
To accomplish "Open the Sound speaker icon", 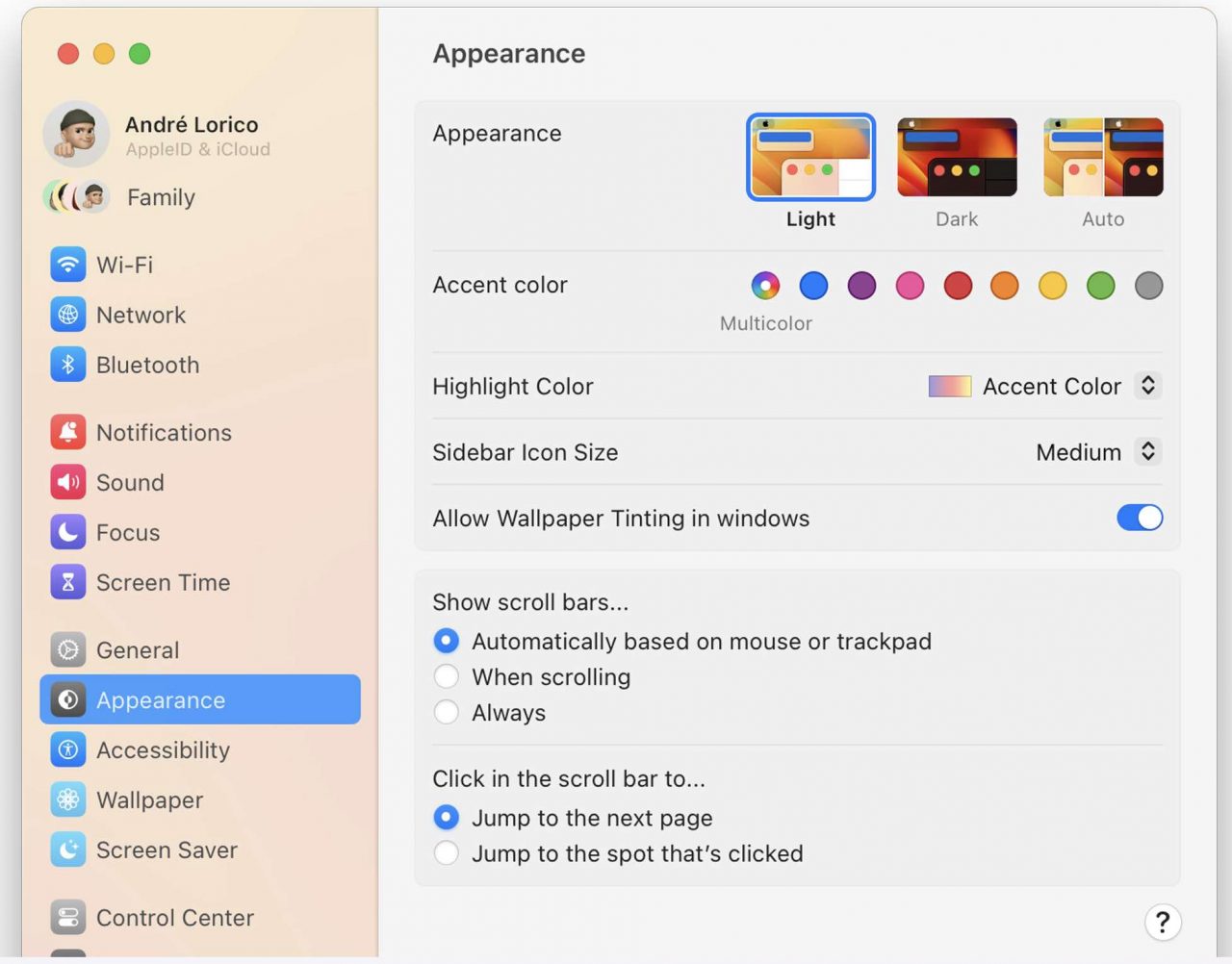I will (x=68, y=482).
